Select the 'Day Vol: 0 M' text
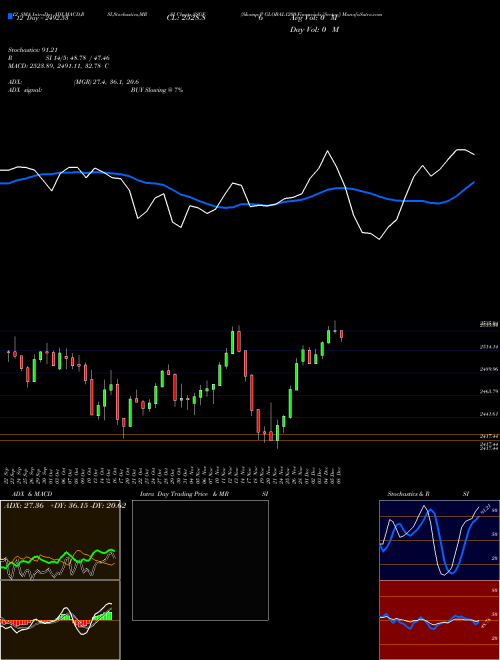The height and width of the screenshot is (660, 500). (x=314, y=30)
